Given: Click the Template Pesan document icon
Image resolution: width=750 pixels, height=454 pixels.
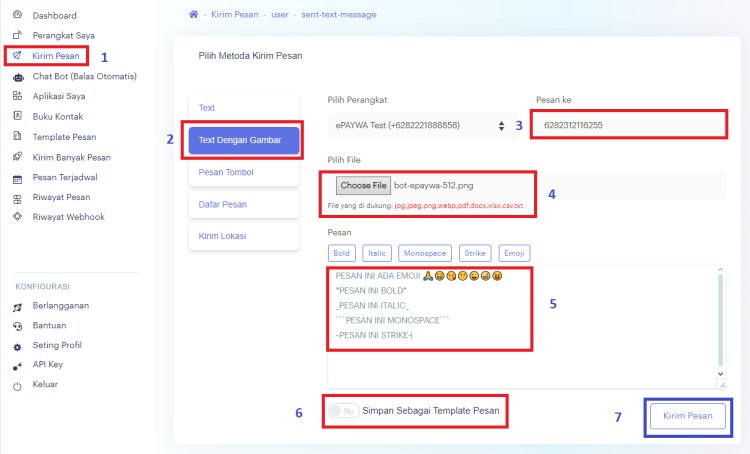Looking at the screenshot, I should click(x=18, y=136).
